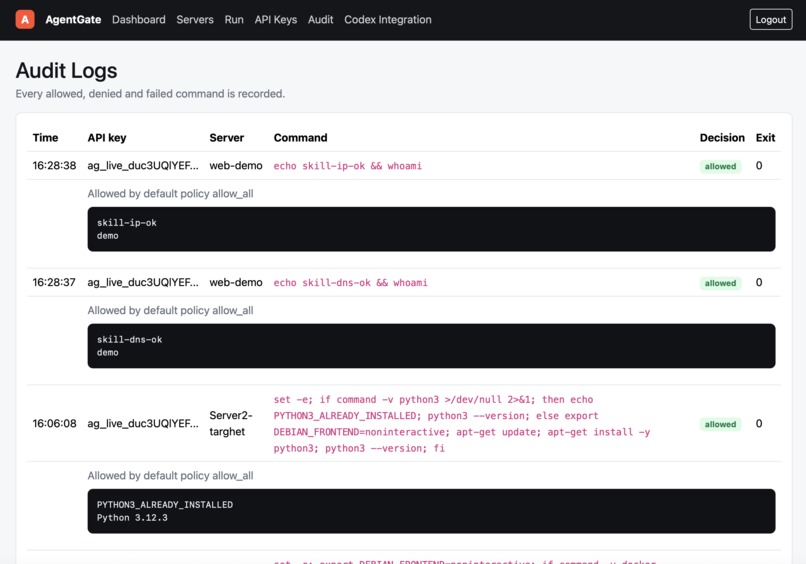Click the exit code 0 in the 16:28:38 row
The height and width of the screenshot is (564, 806).
coord(759,166)
